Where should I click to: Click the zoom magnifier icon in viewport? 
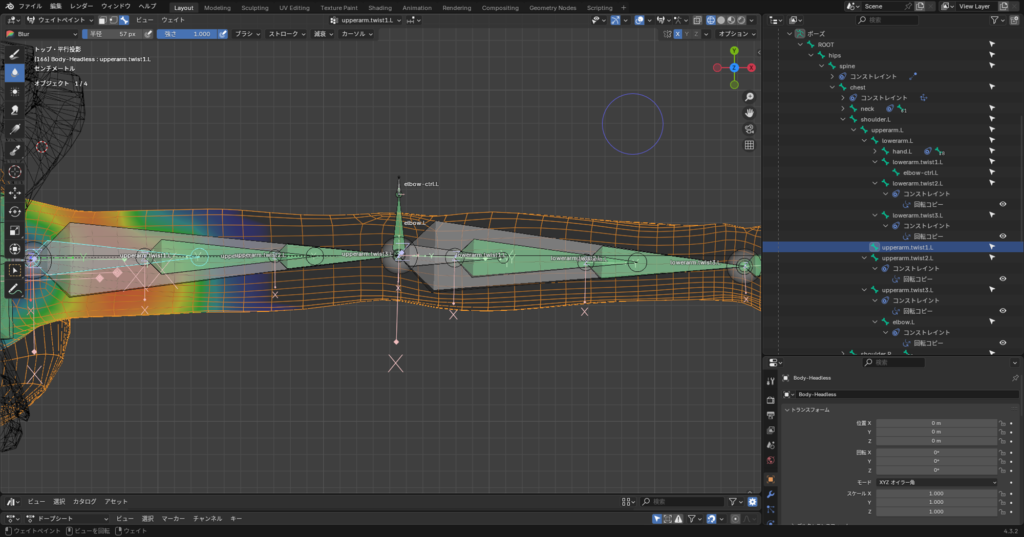tap(749, 97)
